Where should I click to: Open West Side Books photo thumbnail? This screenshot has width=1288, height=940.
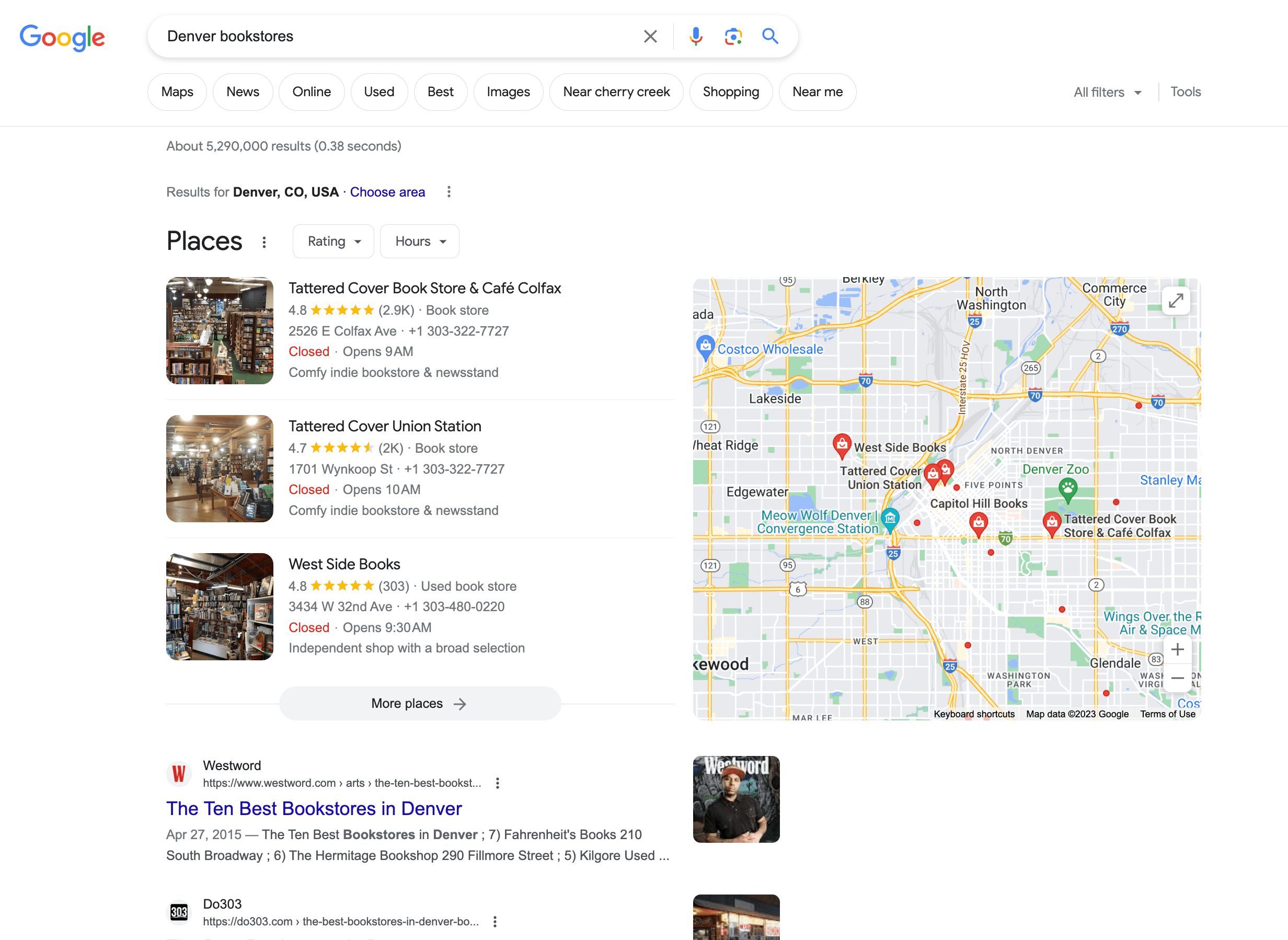click(220, 606)
